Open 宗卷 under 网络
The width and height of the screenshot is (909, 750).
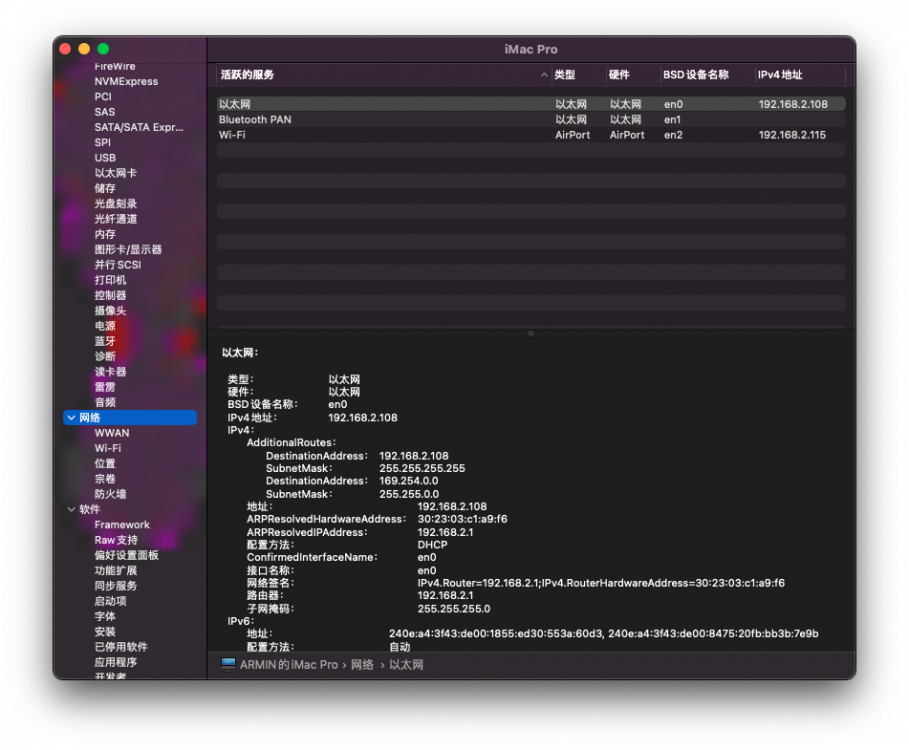(105, 479)
